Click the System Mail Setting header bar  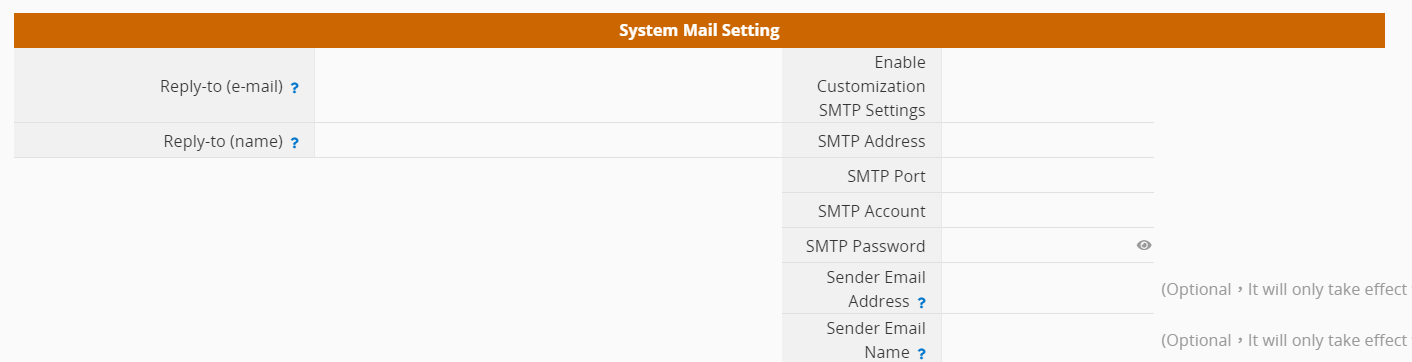click(699, 30)
